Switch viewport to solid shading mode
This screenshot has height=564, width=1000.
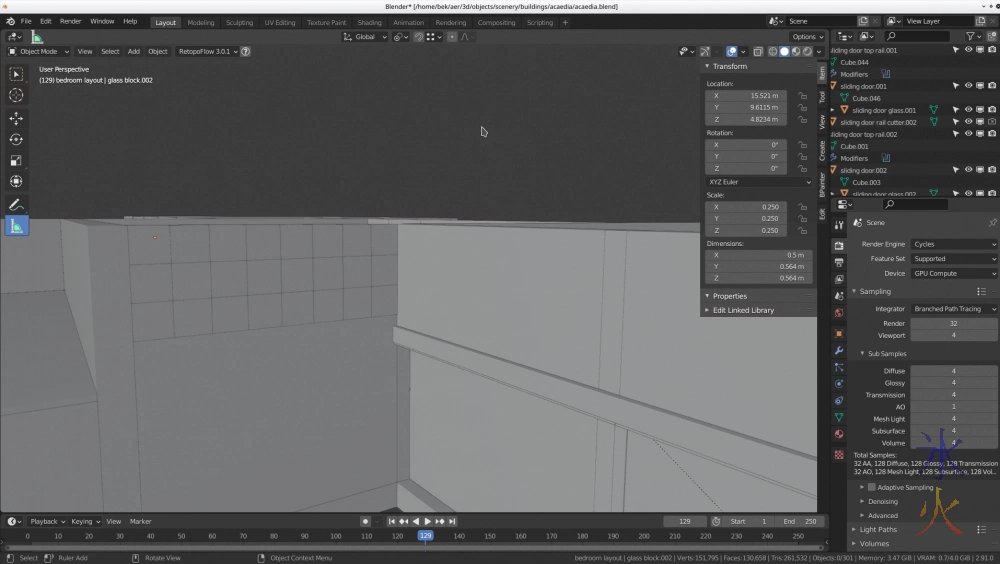784,51
